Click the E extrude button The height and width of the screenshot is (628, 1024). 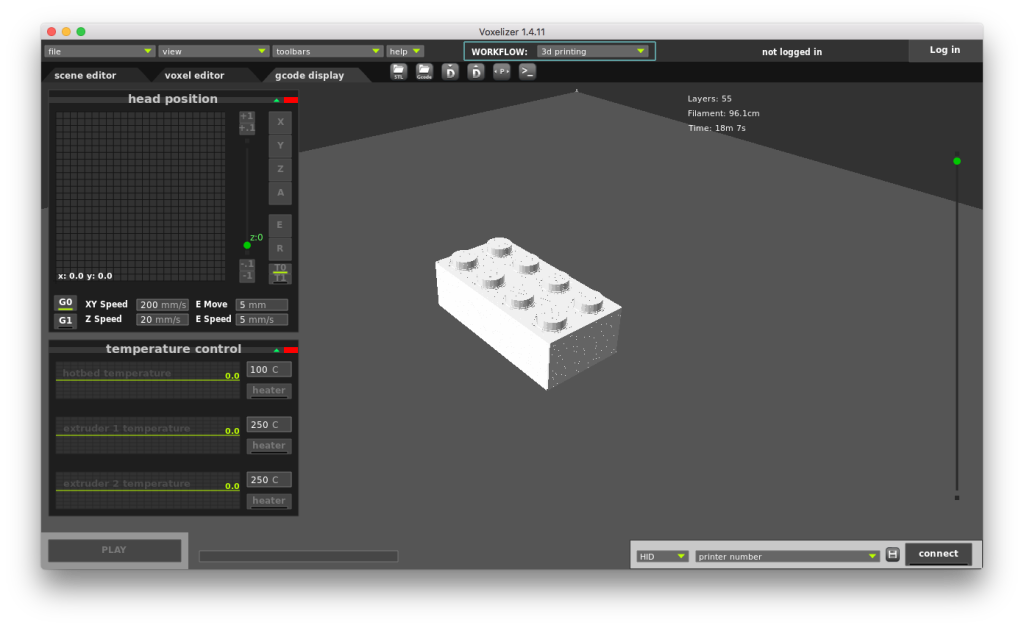280,225
